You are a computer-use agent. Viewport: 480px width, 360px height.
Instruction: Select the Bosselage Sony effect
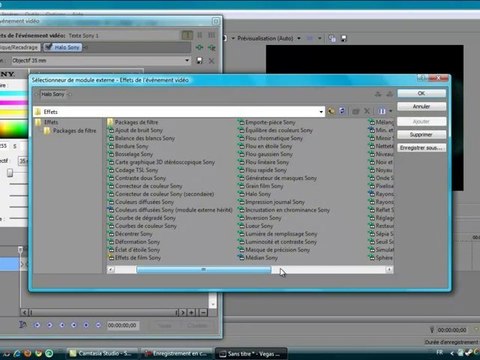pyautogui.click(x=134, y=154)
